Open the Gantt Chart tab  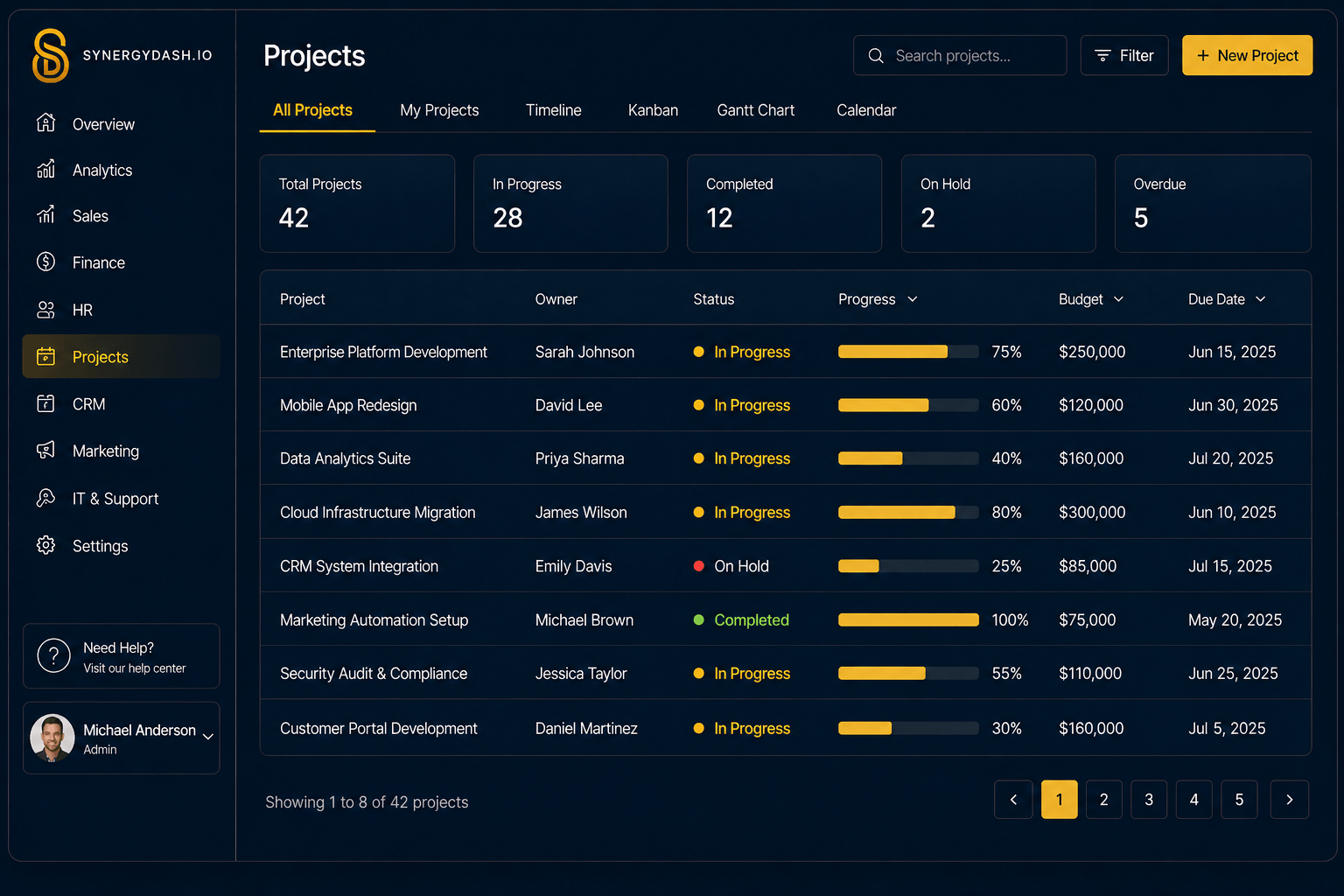coord(756,110)
